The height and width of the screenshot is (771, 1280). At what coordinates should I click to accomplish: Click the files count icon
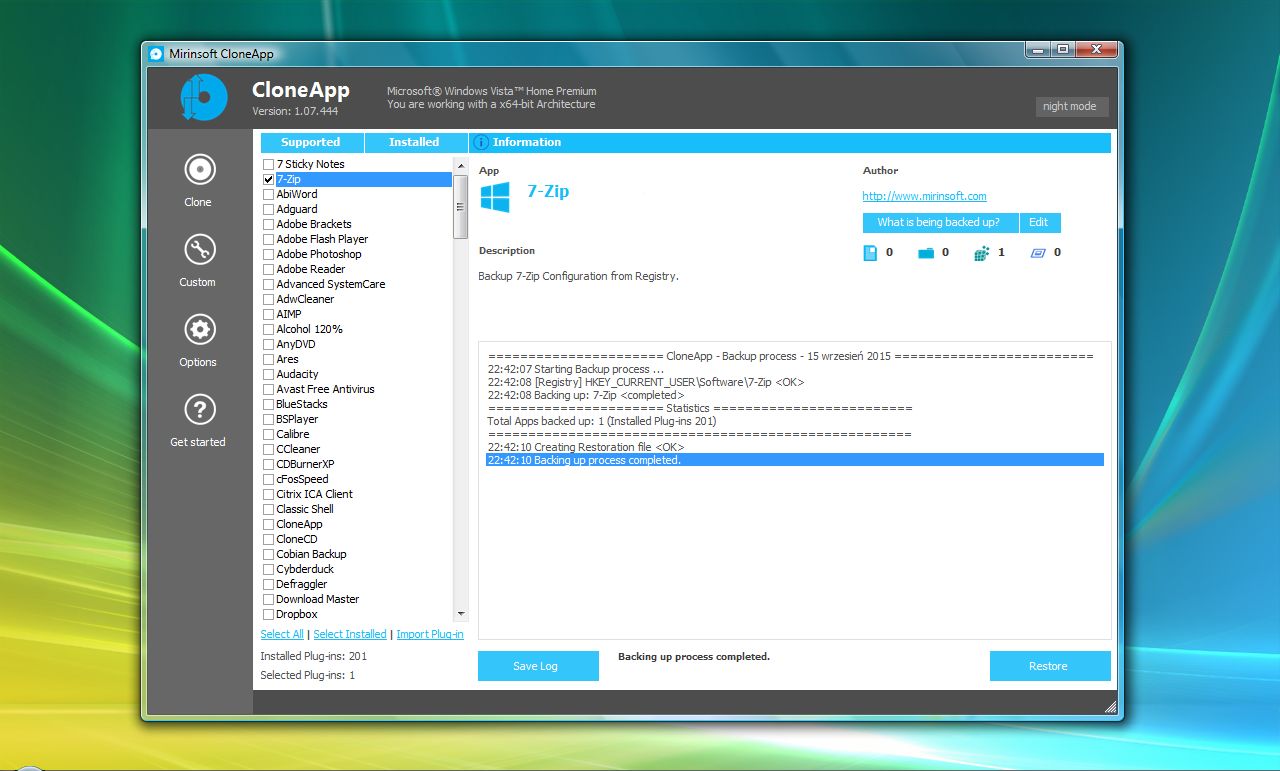[870, 253]
